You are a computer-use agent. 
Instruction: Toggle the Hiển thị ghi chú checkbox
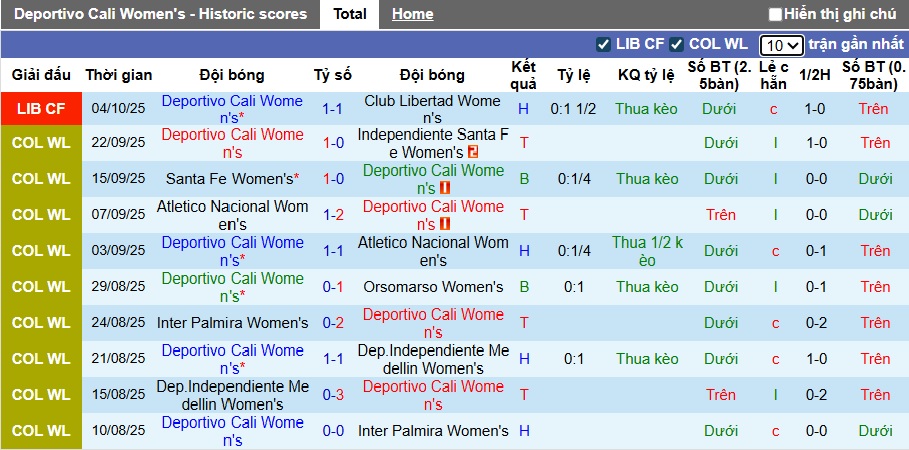coord(775,14)
